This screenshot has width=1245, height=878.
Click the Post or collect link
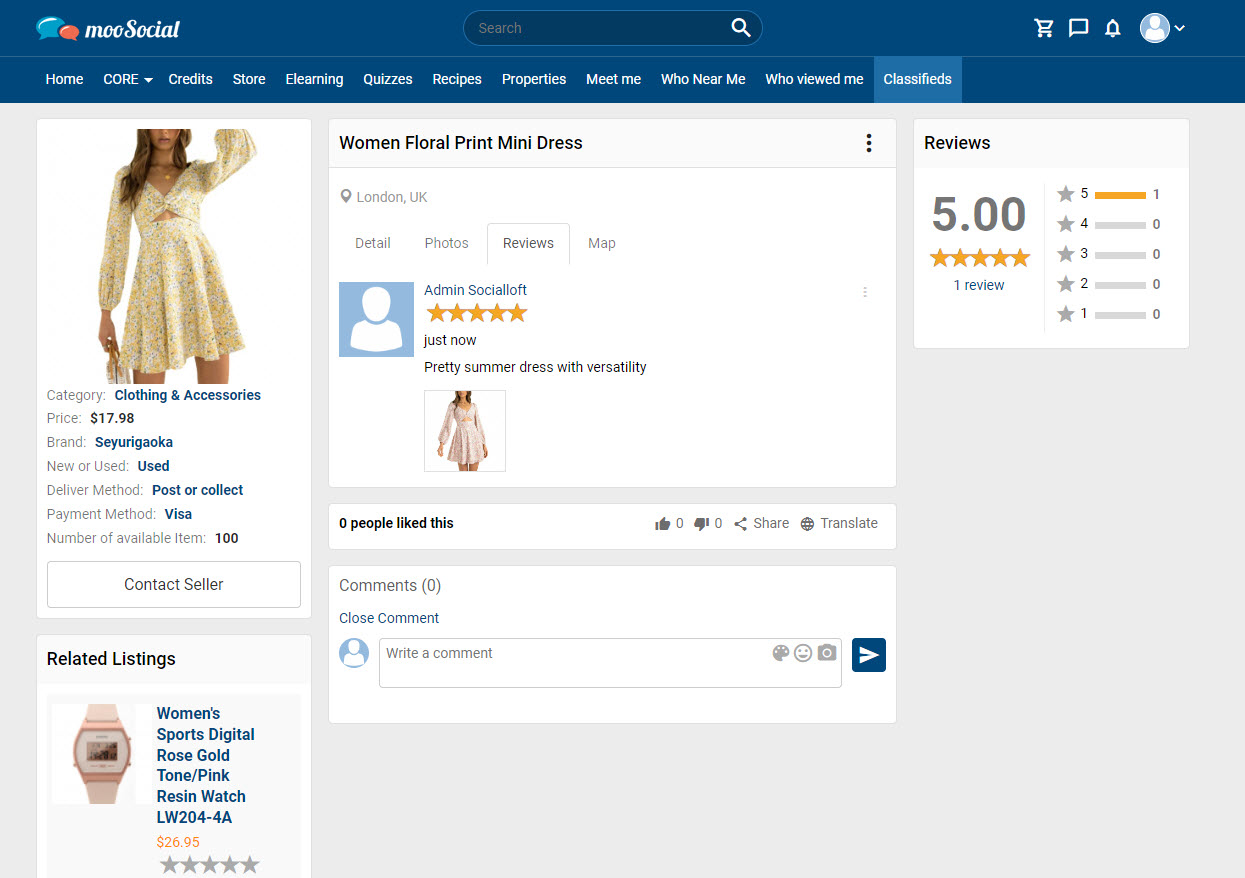(x=198, y=490)
